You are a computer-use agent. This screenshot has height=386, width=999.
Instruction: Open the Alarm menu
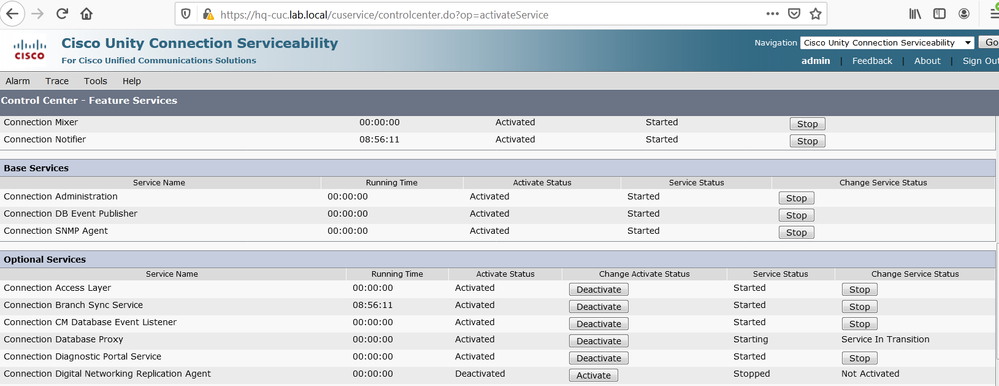18,81
